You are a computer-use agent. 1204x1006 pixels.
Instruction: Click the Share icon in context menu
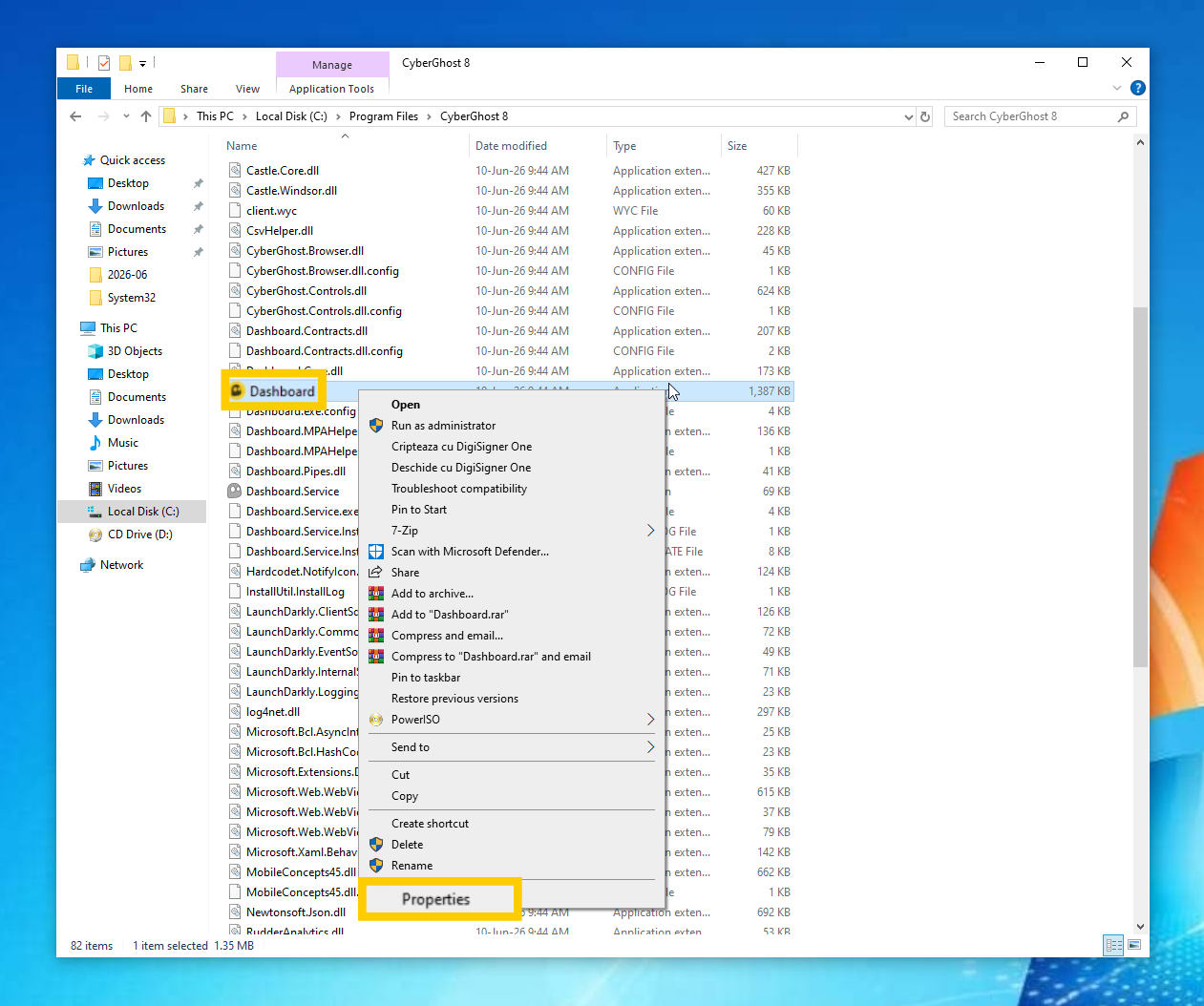(376, 573)
